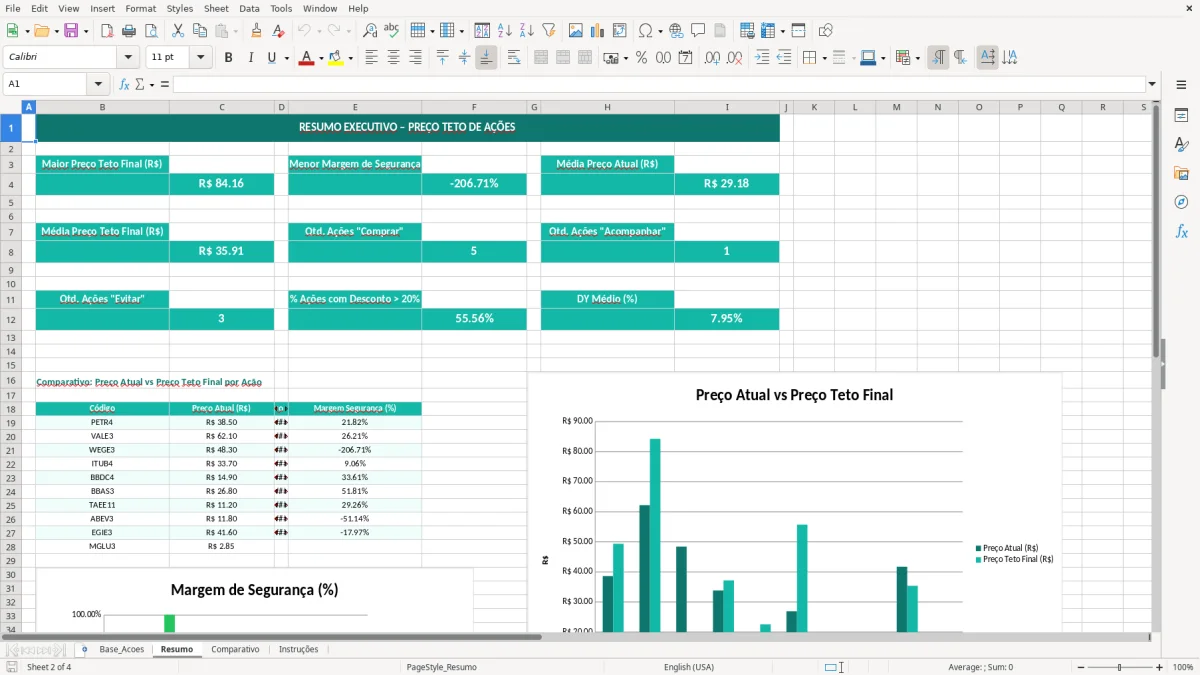
Task: Open the Data menu
Action: coord(249,8)
